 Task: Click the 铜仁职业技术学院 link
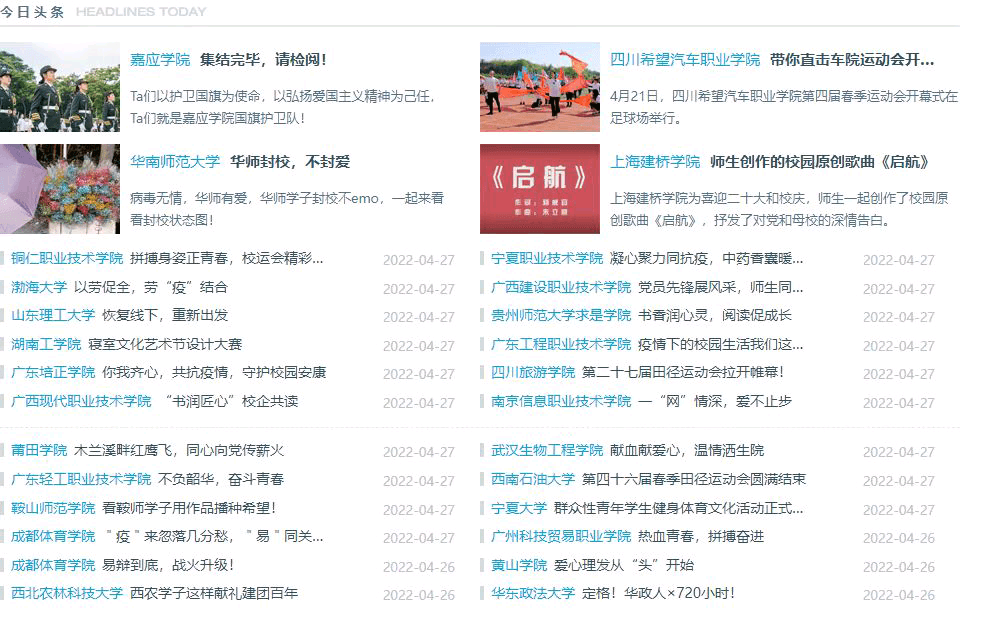pyautogui.click(x=67, y=258)
